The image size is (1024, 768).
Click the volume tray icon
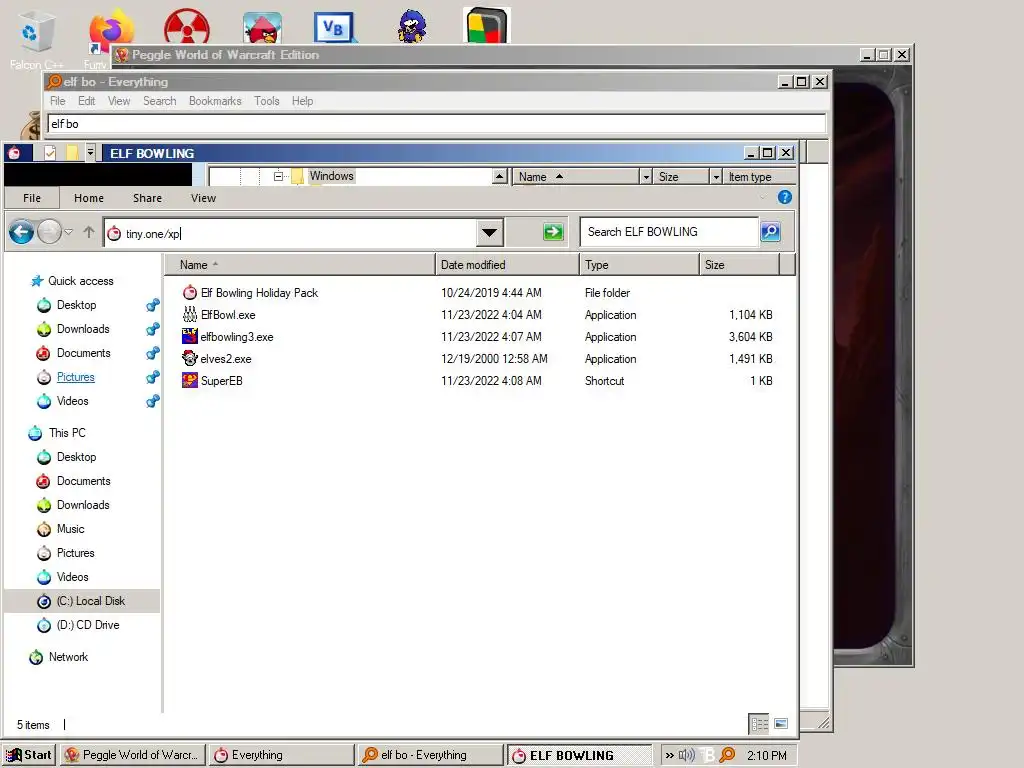686,755
